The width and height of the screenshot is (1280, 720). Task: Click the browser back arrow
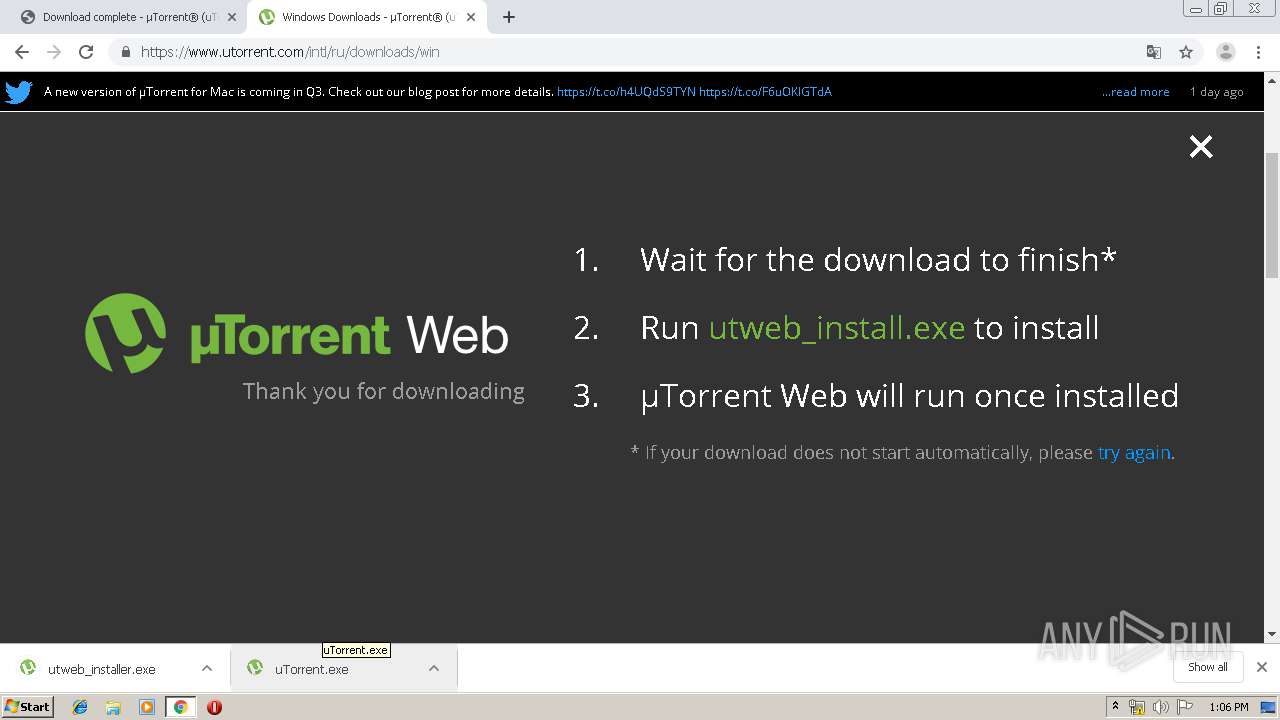tap(22, 52)
